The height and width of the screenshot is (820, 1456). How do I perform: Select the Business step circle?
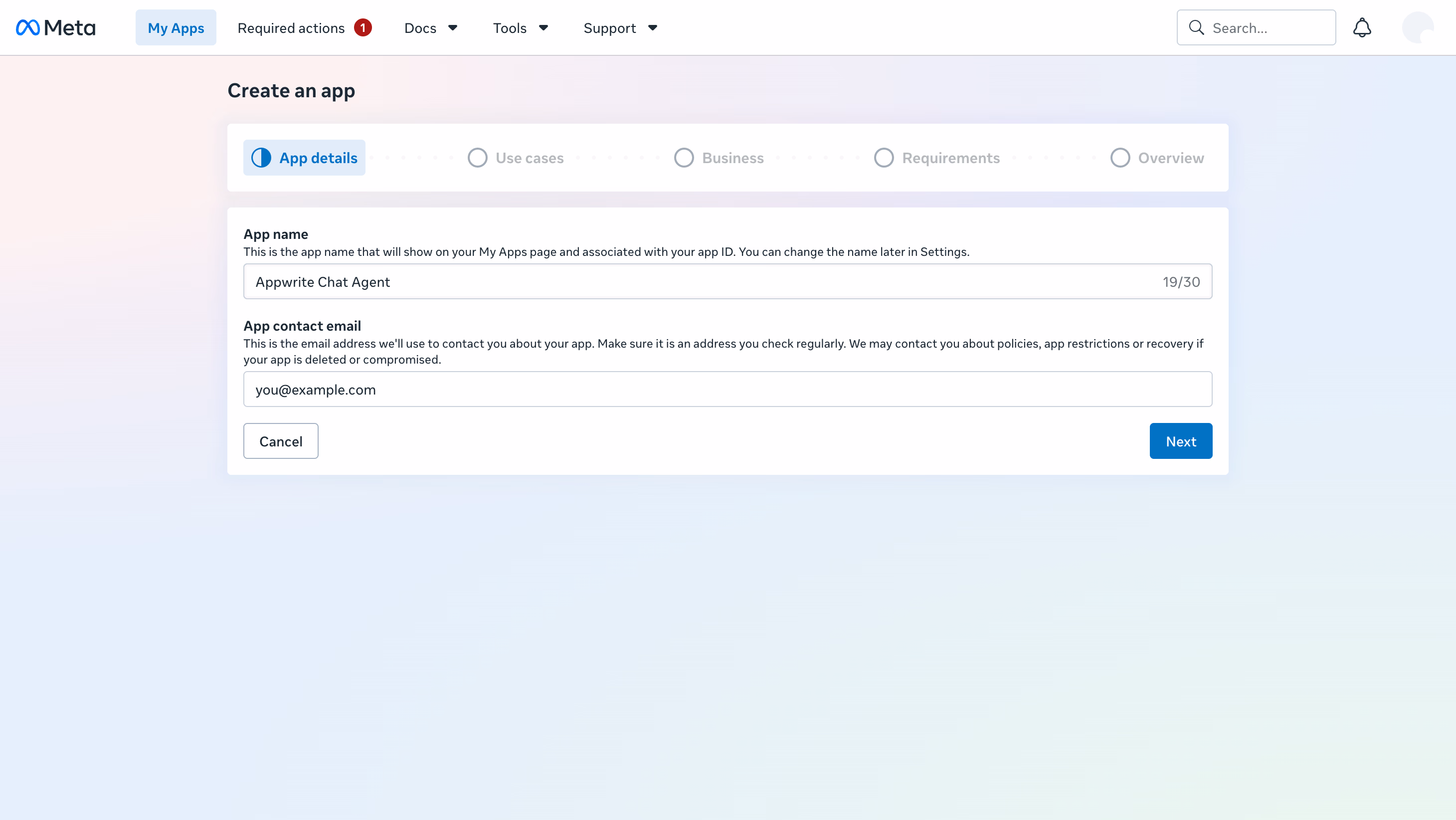tap(684, 158)
